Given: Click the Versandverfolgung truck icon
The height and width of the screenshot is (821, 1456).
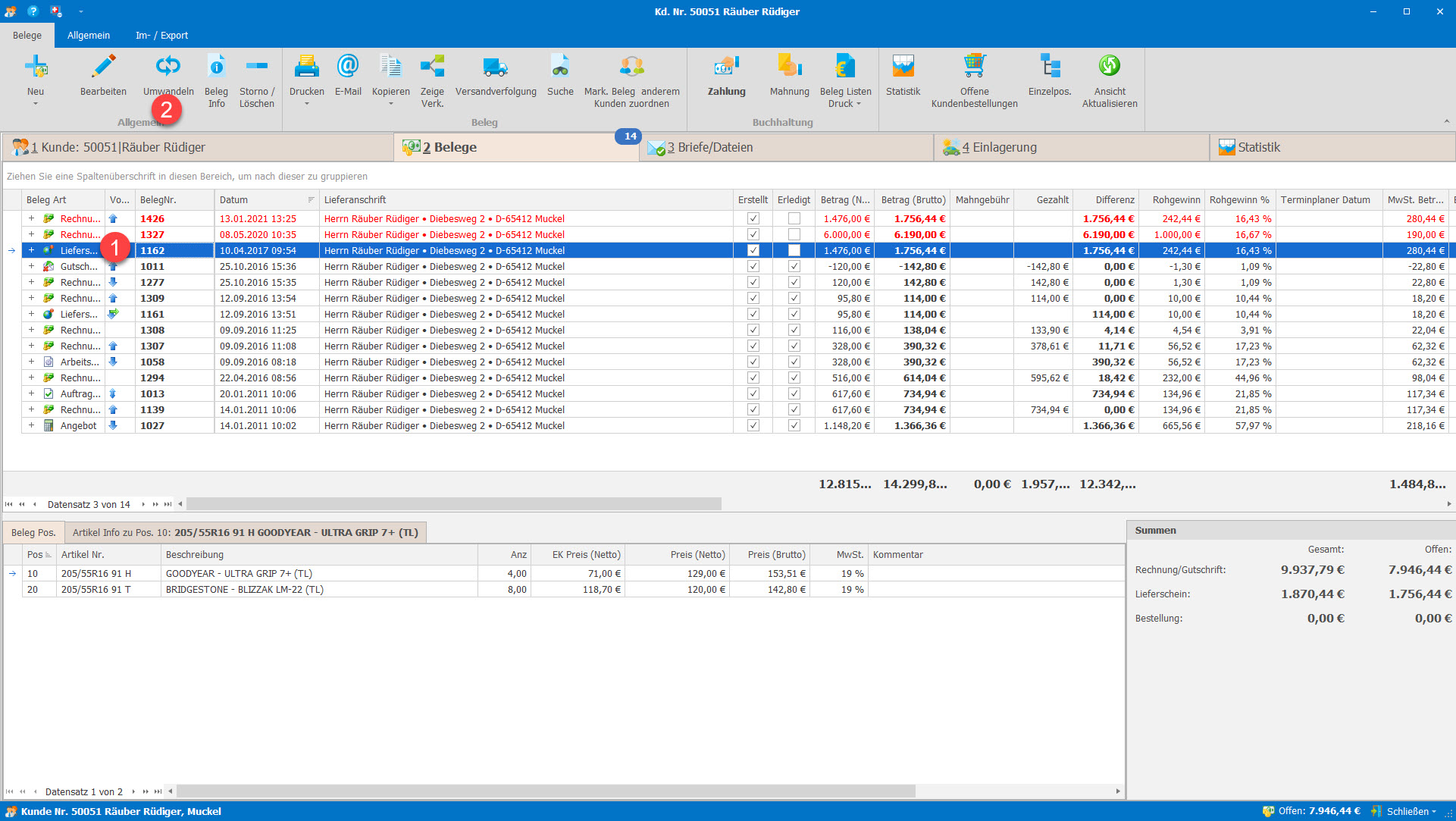Looking at the screenshot, I should pos(495,67).
